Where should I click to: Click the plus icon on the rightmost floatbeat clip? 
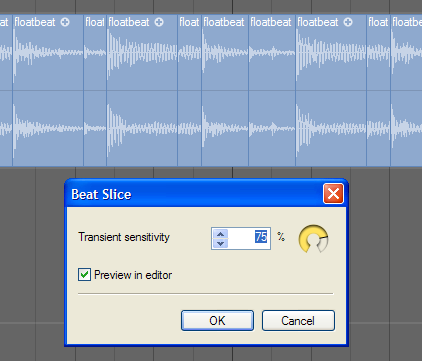tap(348, 22)
